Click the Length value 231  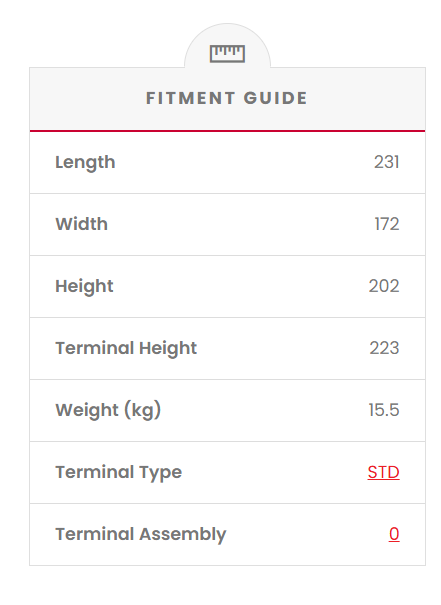tap(387, 162)
